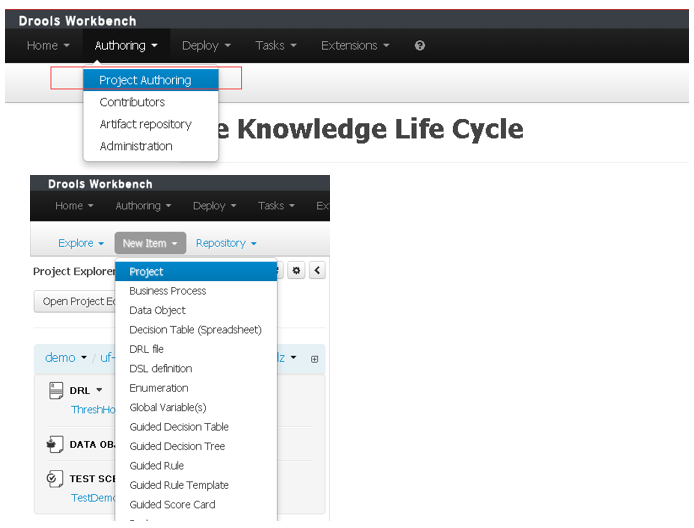This screenshot has width=694, height=528.
Task: Expand the DRL section arrow
Action: click(99, 390)
